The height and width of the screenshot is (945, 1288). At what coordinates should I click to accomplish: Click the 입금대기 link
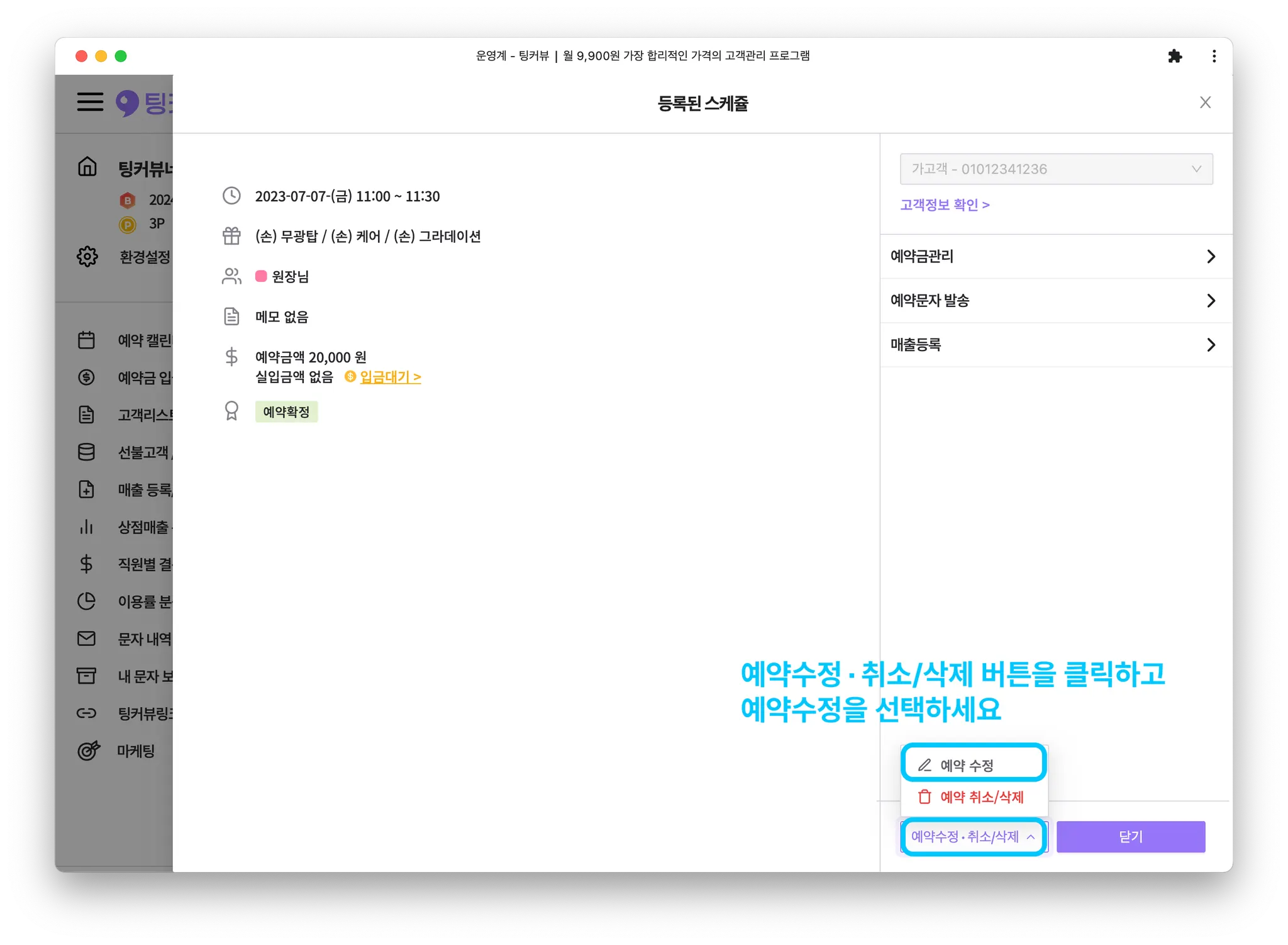tap(390, 377)
